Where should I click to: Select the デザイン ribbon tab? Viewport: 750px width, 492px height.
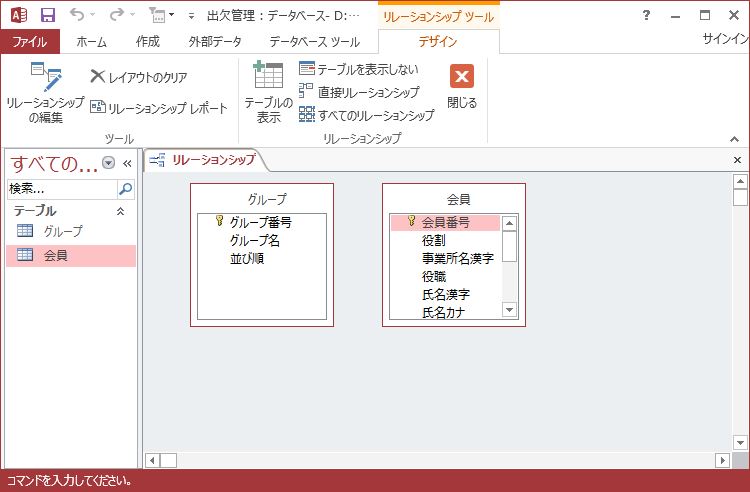pos(438,42)
